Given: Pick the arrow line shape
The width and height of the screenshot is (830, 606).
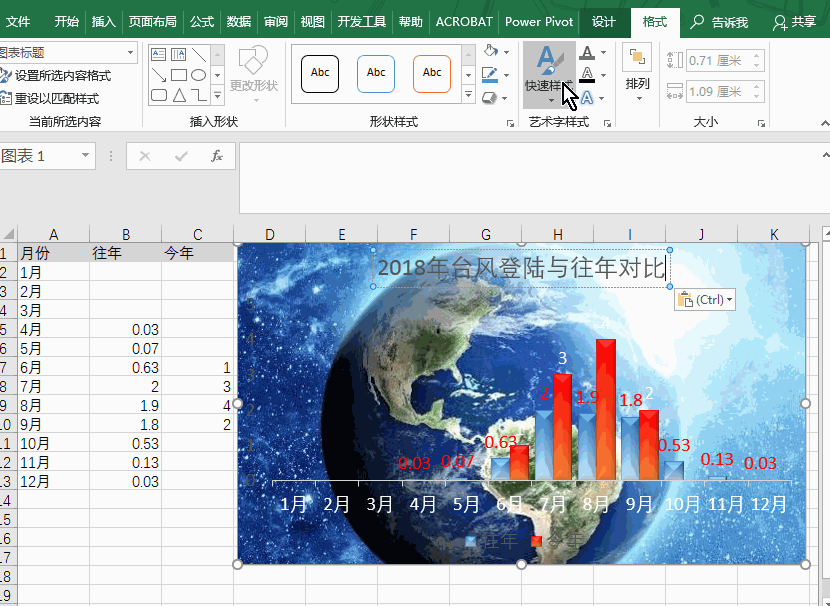Looking at the screenshot, I should click(158, 75).
